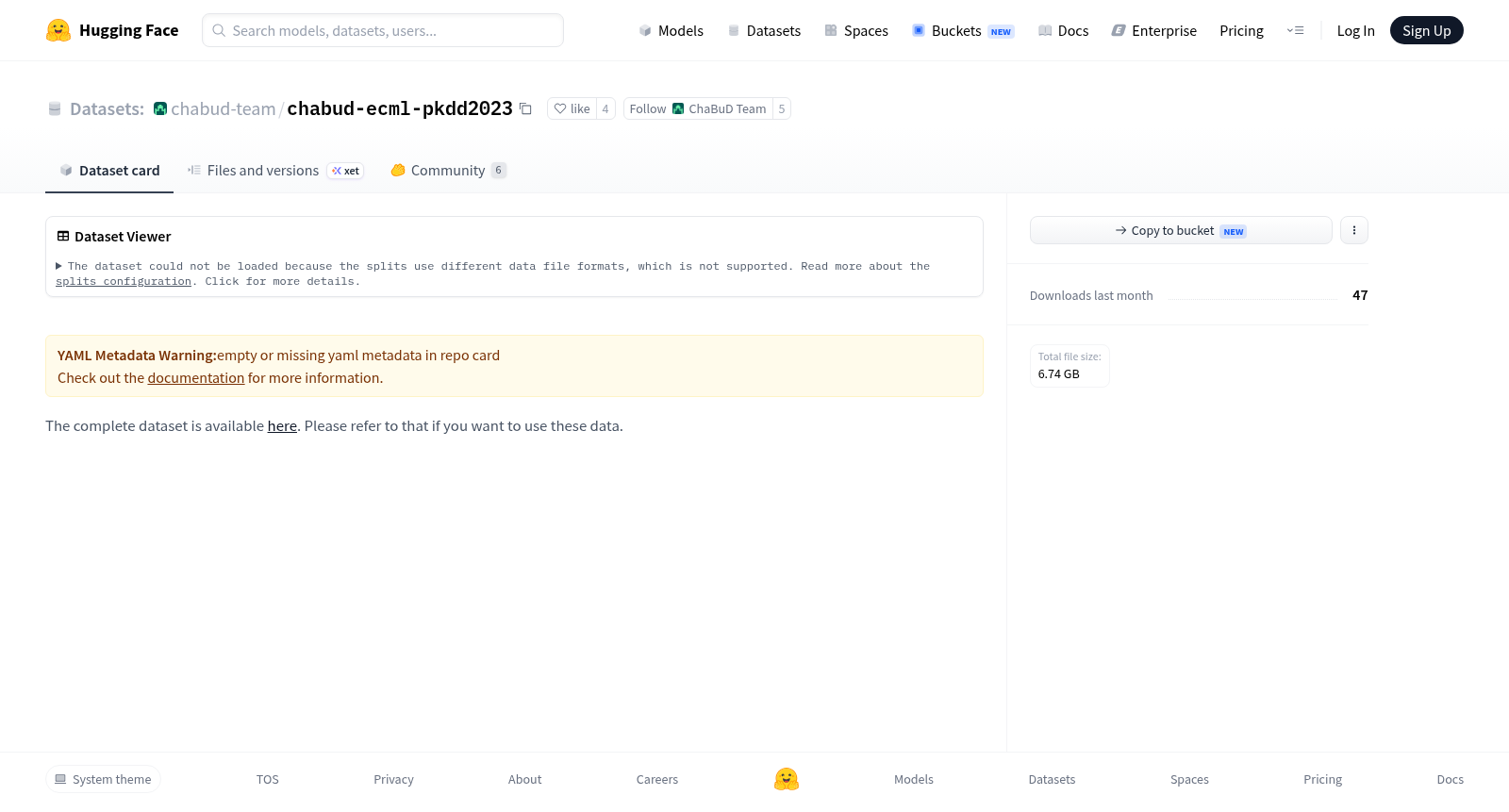Like the dataset with the heart button
The width and height of the screenshot is (1509, 812).
coord(572,108)
